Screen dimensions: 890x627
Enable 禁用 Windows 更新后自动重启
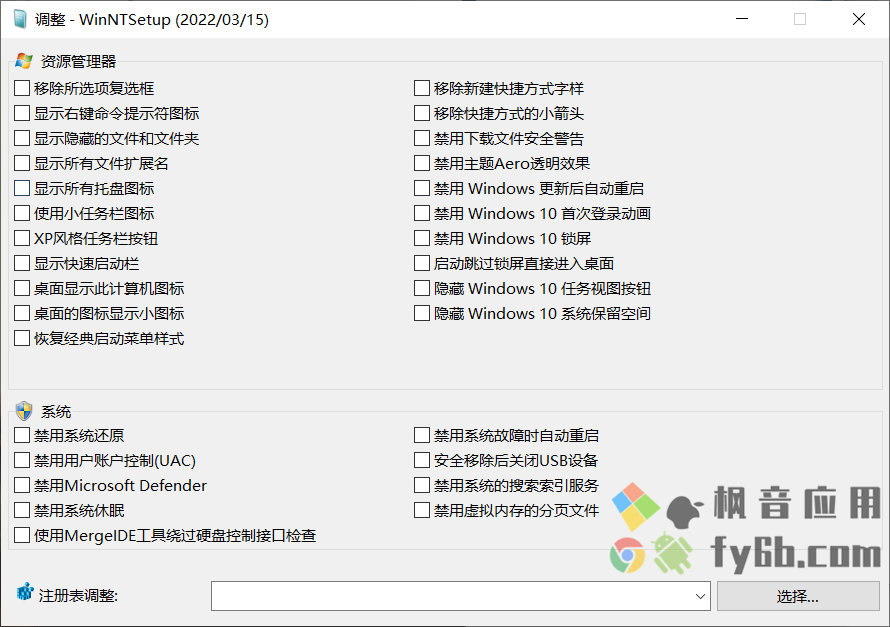pyautogui.click(x=422, y=188)
